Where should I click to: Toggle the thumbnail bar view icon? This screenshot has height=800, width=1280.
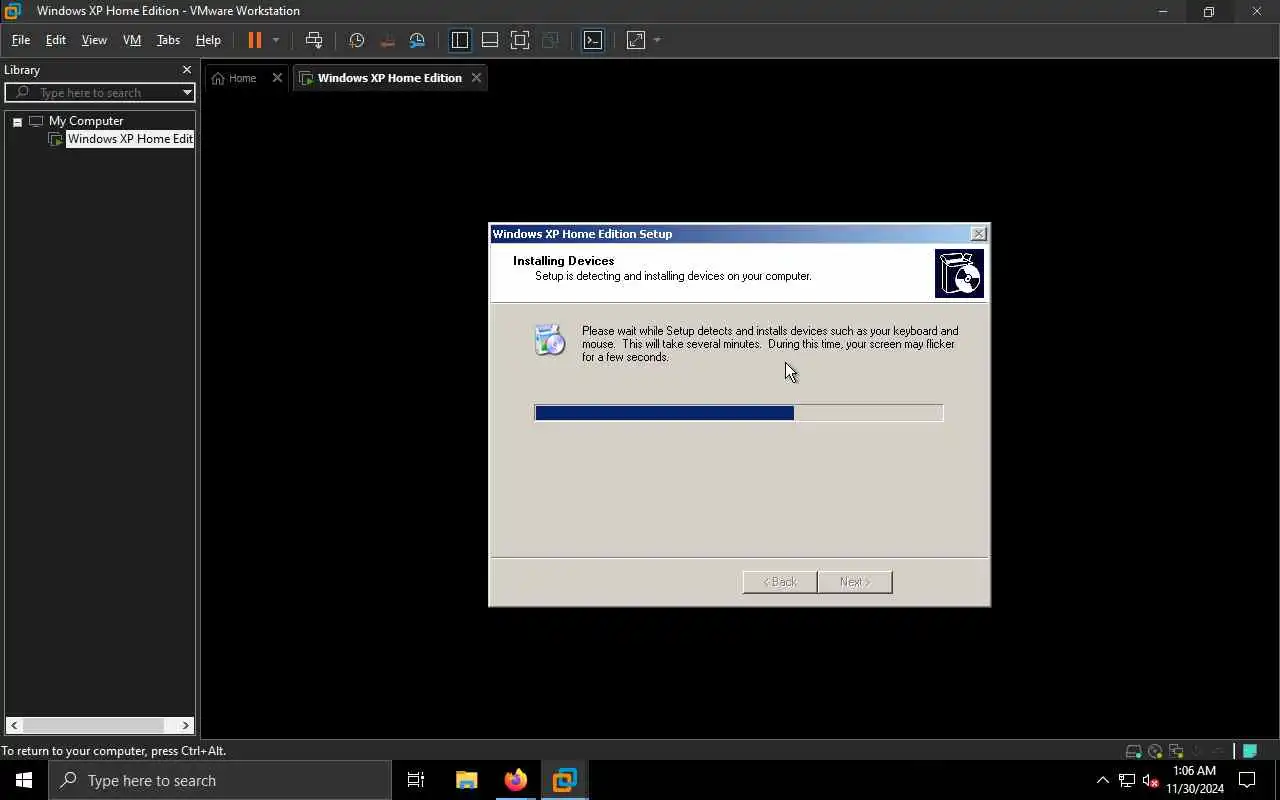point(490,40)
